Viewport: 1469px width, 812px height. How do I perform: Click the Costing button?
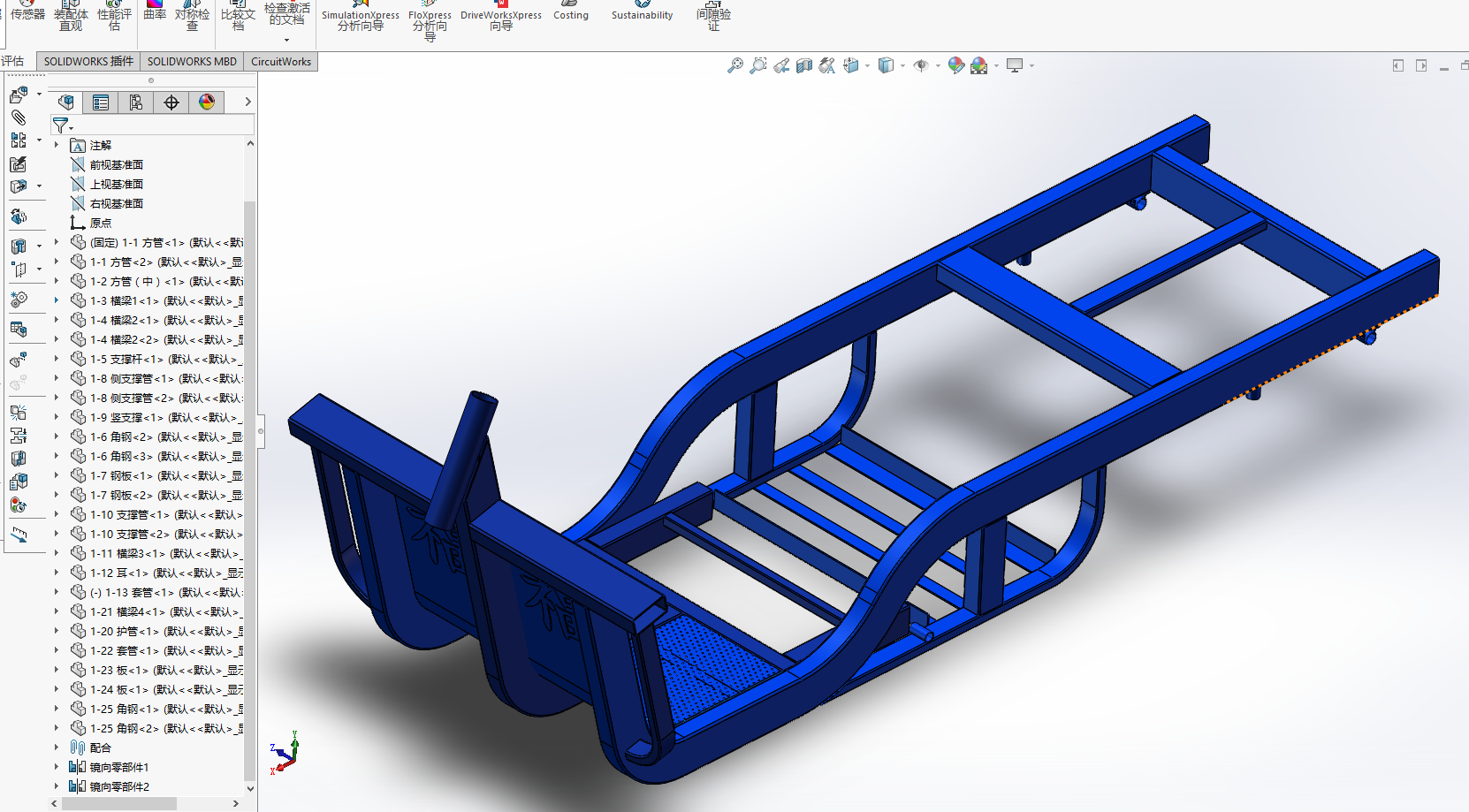pyautogui.click(x=570, y=12)
